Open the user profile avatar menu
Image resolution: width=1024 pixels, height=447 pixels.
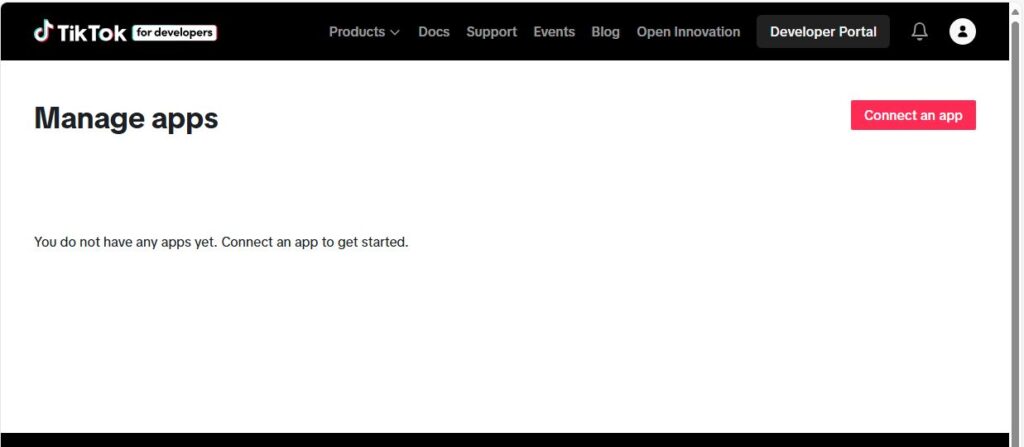pyautogui.click(x=962, y=32)
